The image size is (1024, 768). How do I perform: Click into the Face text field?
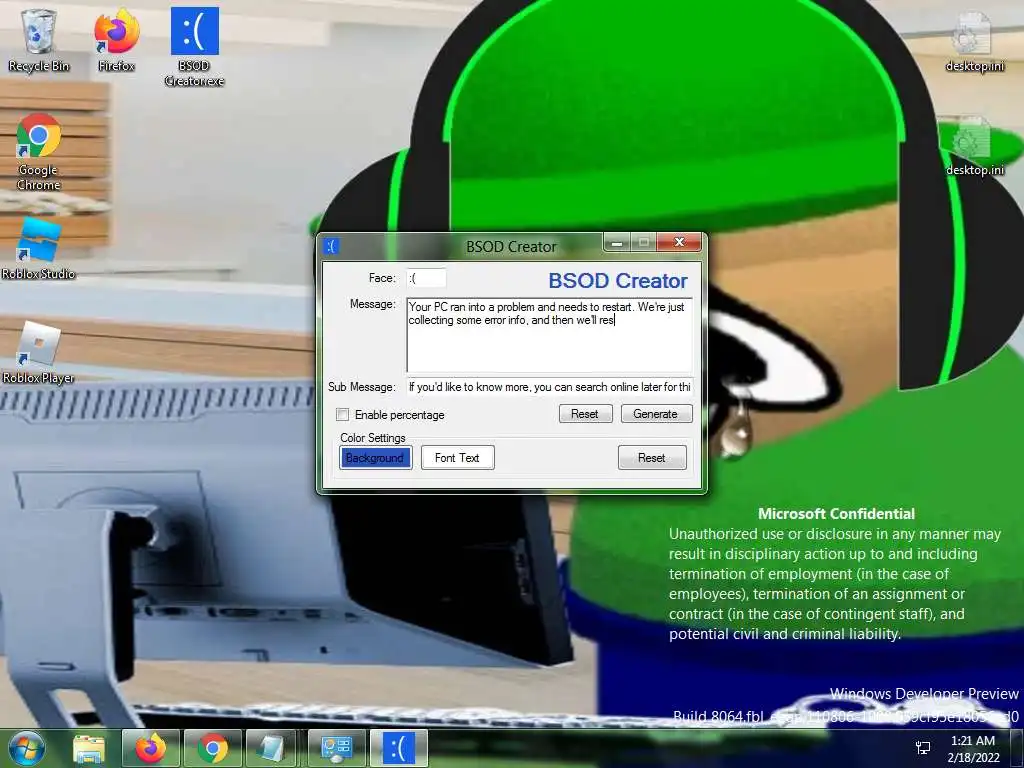point(426,278)
